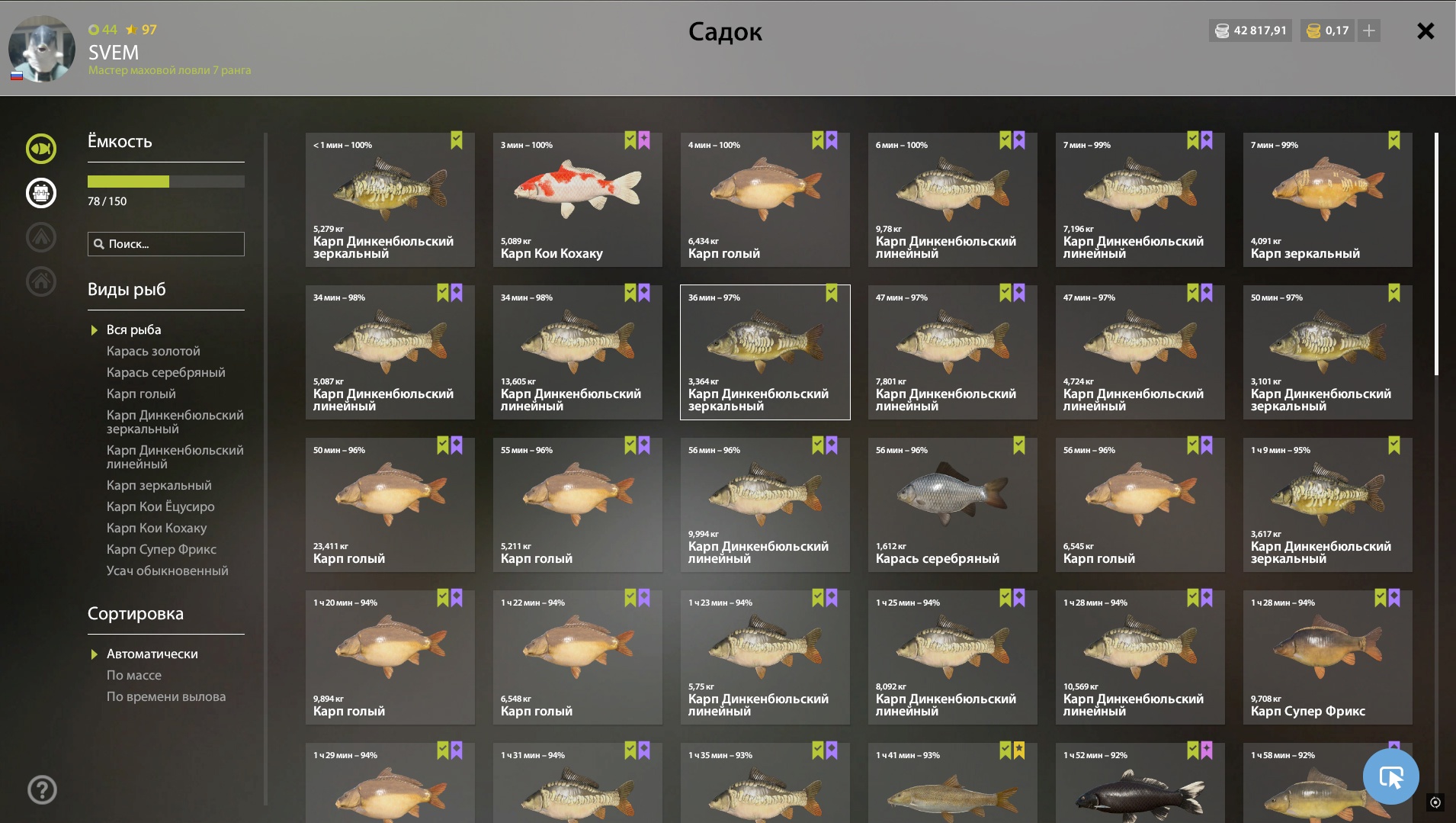Click the silver coins balance icon
The width and height of the screenshot is (1456, 823).
(1222, 31)
